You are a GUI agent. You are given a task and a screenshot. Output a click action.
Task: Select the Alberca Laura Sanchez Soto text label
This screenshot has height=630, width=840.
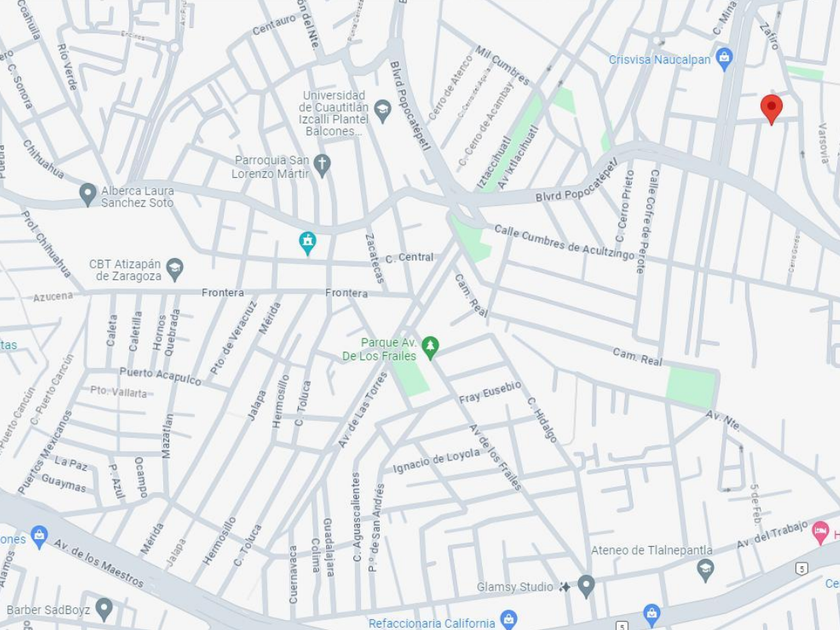pyautogui.click(x=137, y=197)
